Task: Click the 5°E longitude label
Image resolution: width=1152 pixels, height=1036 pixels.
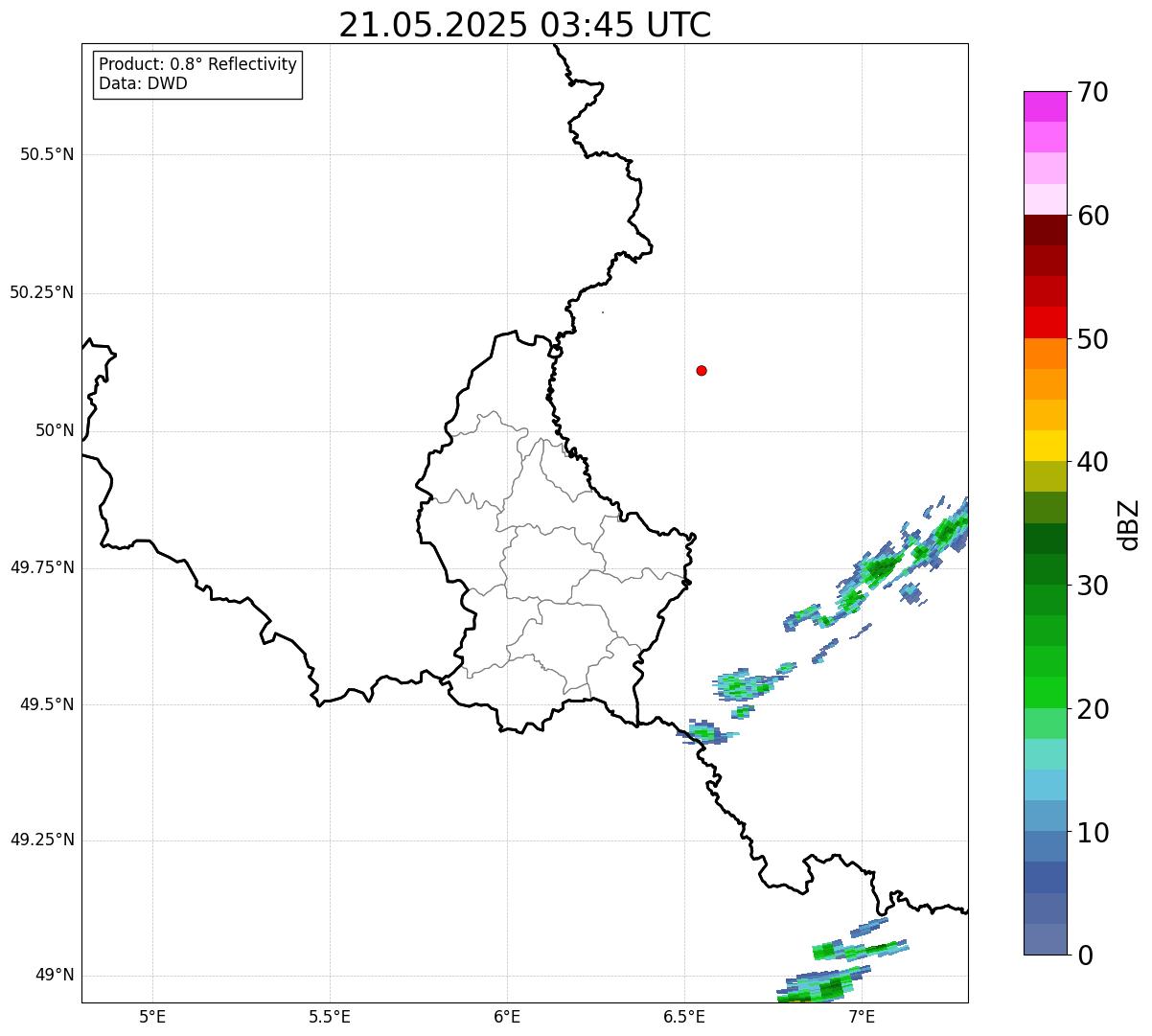Action: (152, 1016)
